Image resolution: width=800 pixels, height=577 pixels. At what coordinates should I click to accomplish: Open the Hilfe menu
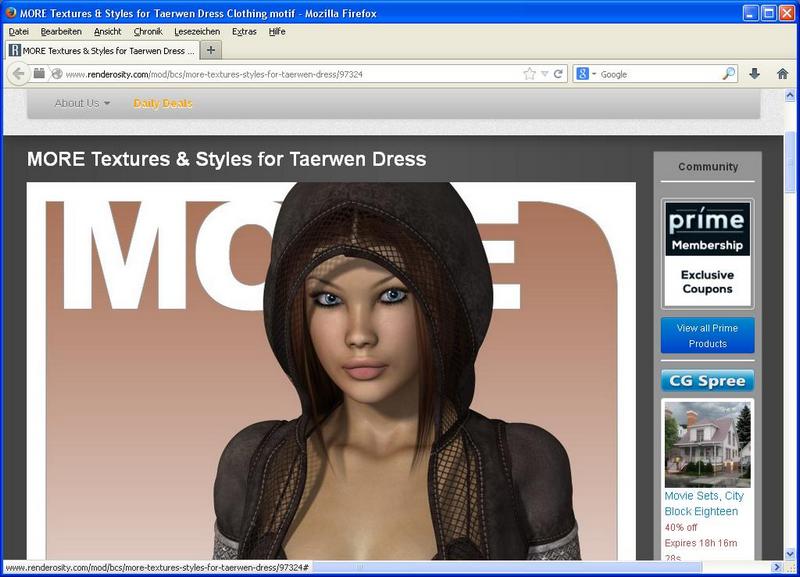pos(277,32)
